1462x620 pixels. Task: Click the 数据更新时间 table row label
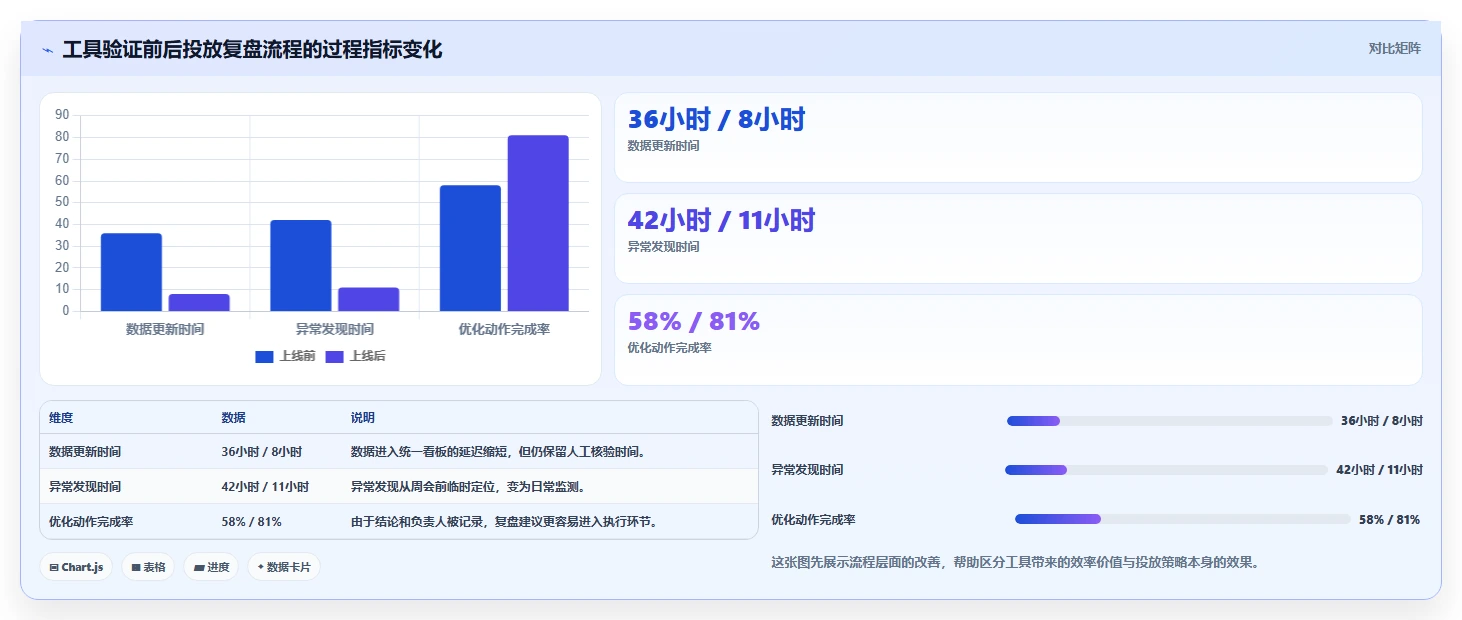coord(85,452)
